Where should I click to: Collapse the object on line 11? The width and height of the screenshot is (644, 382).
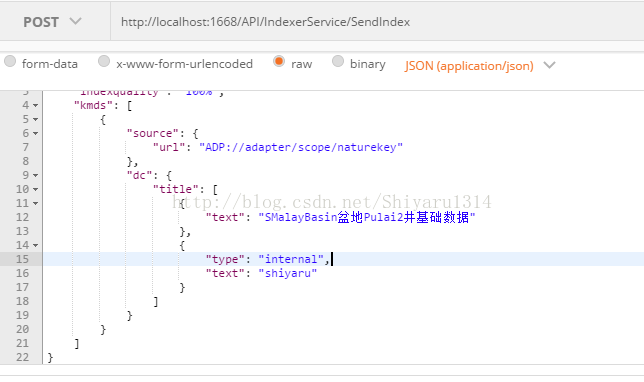[36, 203]
